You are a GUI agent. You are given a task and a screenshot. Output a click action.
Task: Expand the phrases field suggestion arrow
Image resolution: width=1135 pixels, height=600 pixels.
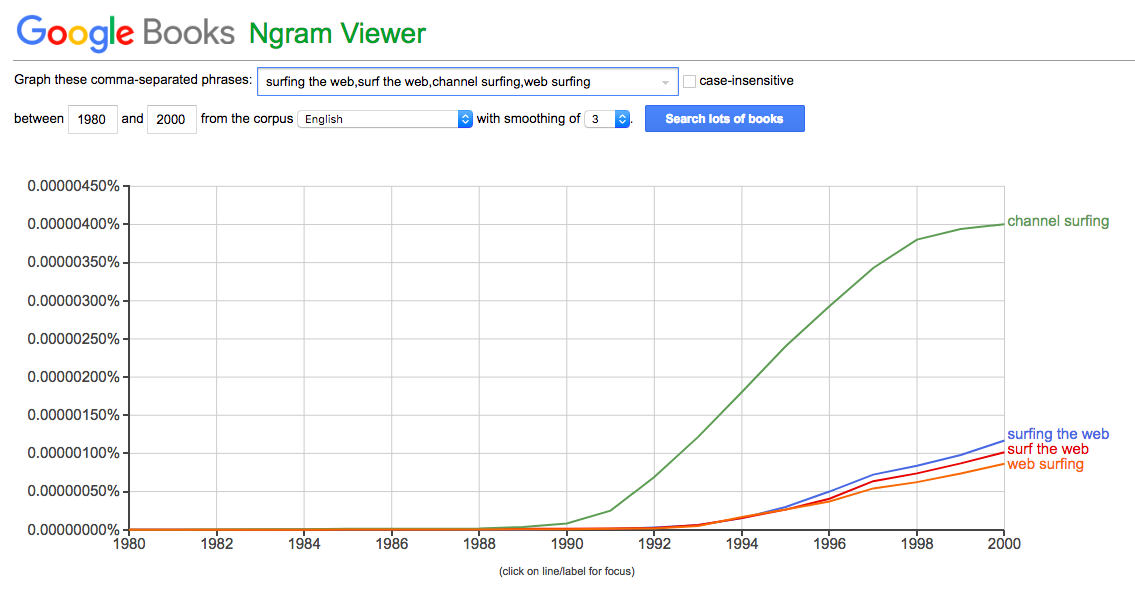[x=665, y=83]
